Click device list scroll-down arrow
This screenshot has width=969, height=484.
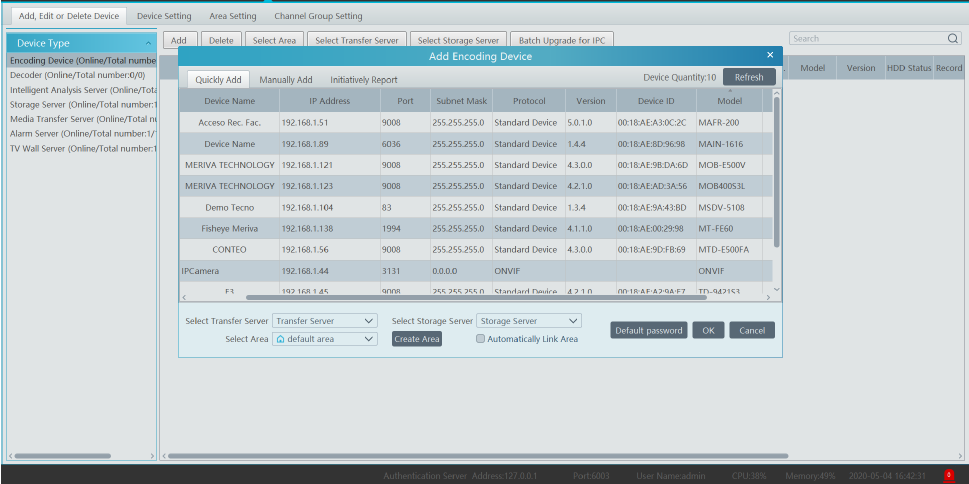[x=777, y=288]
